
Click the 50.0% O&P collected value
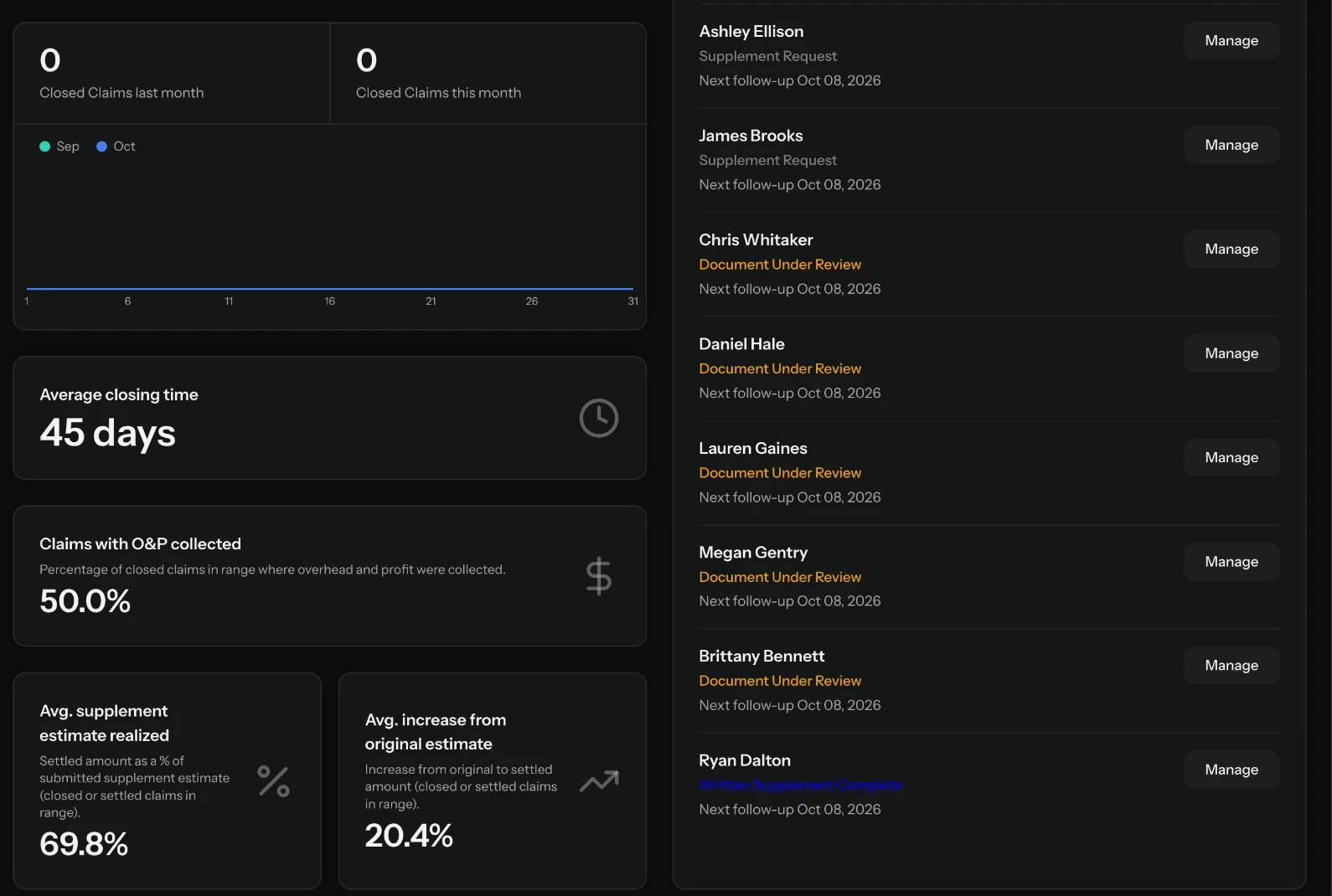pyautogui.click(x=85, y=601)
